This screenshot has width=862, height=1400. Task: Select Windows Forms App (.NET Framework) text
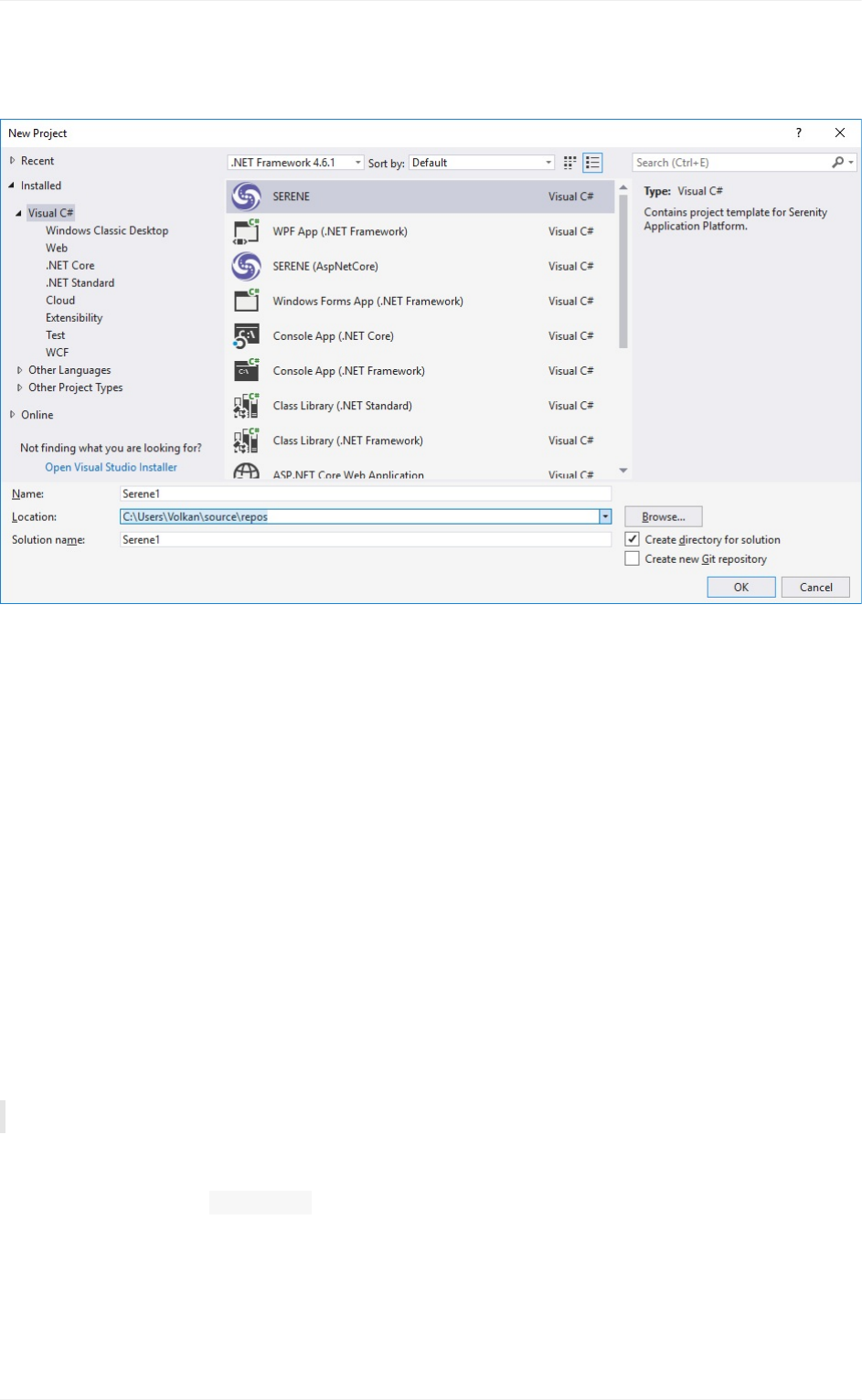coord(367,301)
